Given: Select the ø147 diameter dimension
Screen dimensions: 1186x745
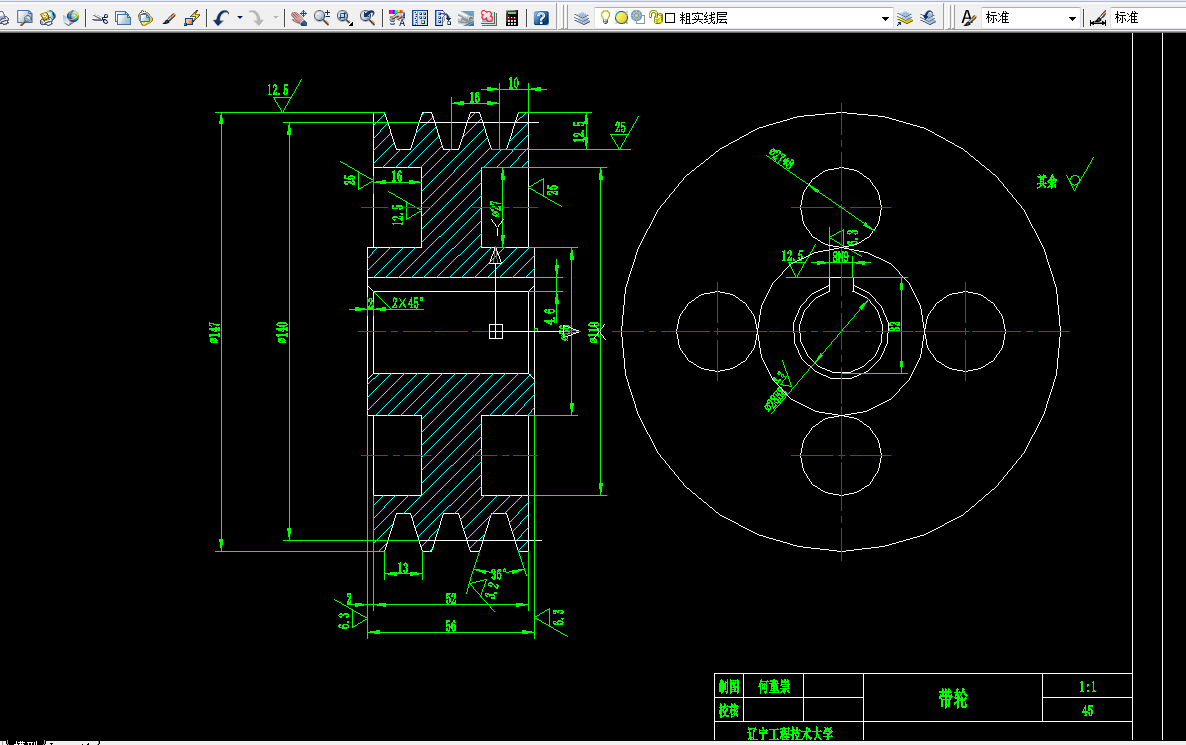Looking at the screenshot, I should pyautogui.click(x=215, y=332).
